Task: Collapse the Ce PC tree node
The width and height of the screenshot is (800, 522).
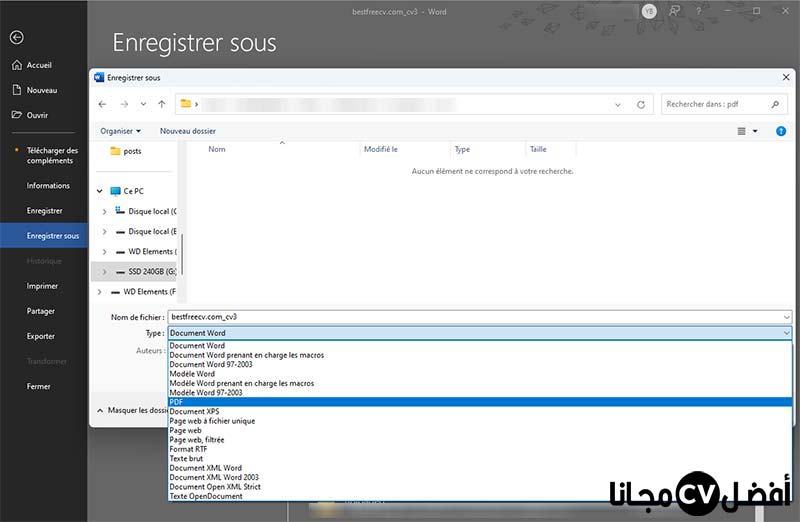Action: (x=99, y=191)
